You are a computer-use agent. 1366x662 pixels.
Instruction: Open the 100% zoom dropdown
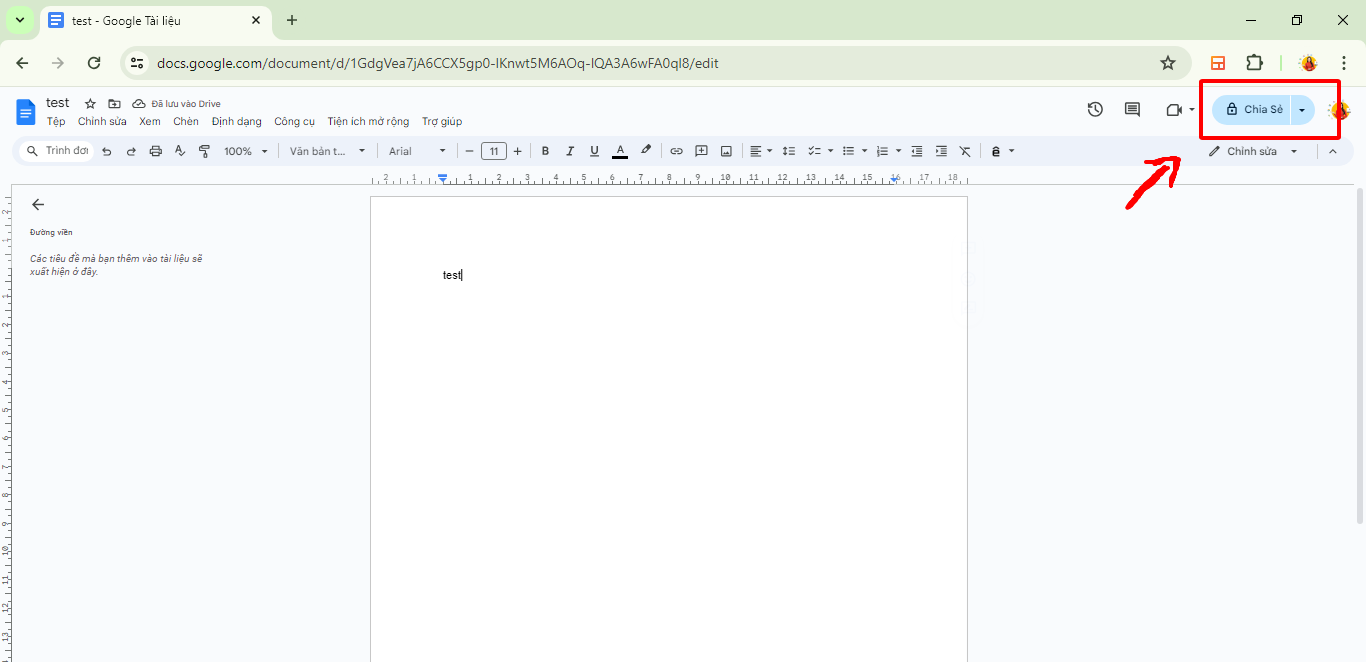[246, 151]
